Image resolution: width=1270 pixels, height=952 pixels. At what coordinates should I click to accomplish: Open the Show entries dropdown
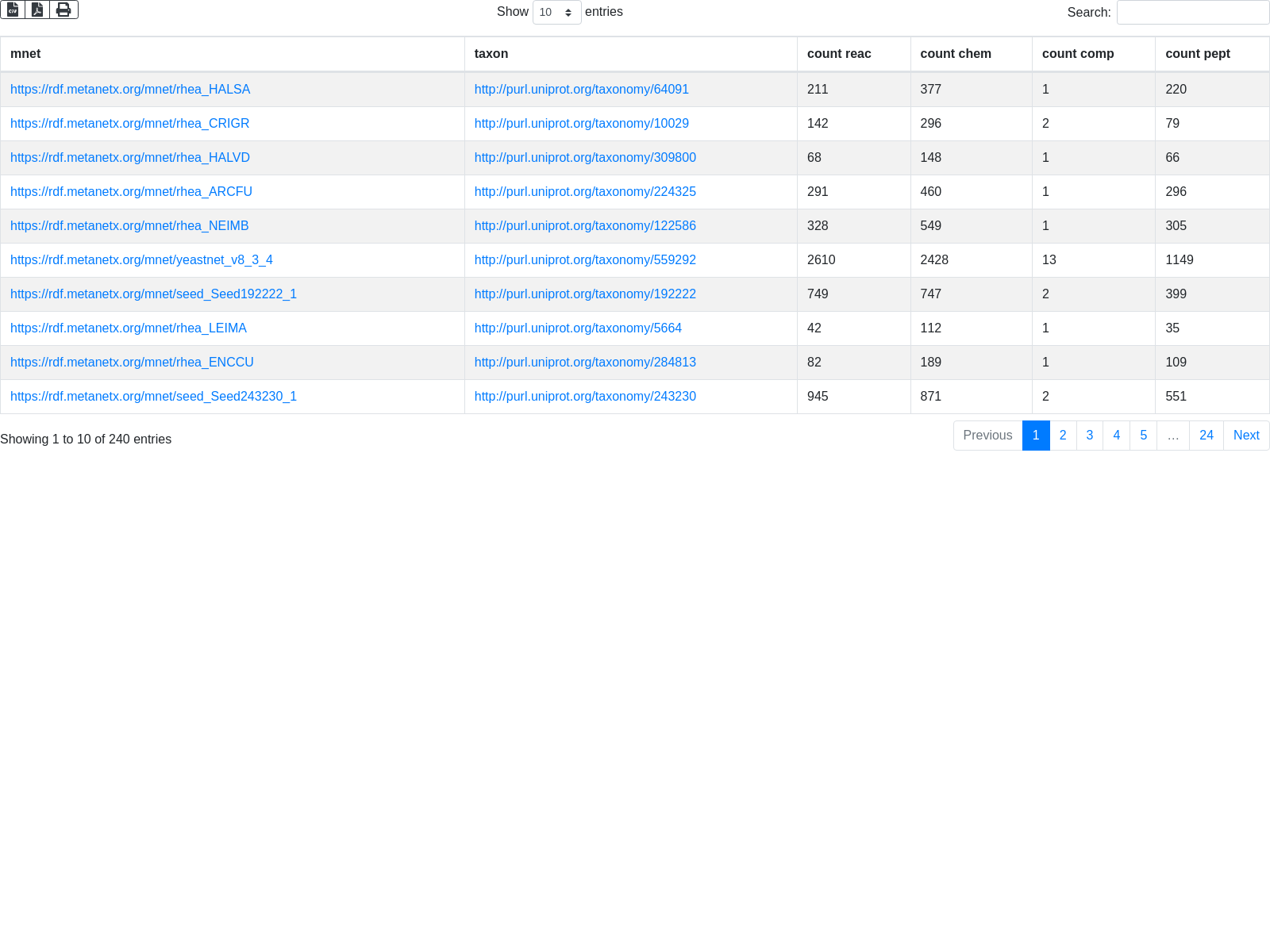[x=556, y=13]
